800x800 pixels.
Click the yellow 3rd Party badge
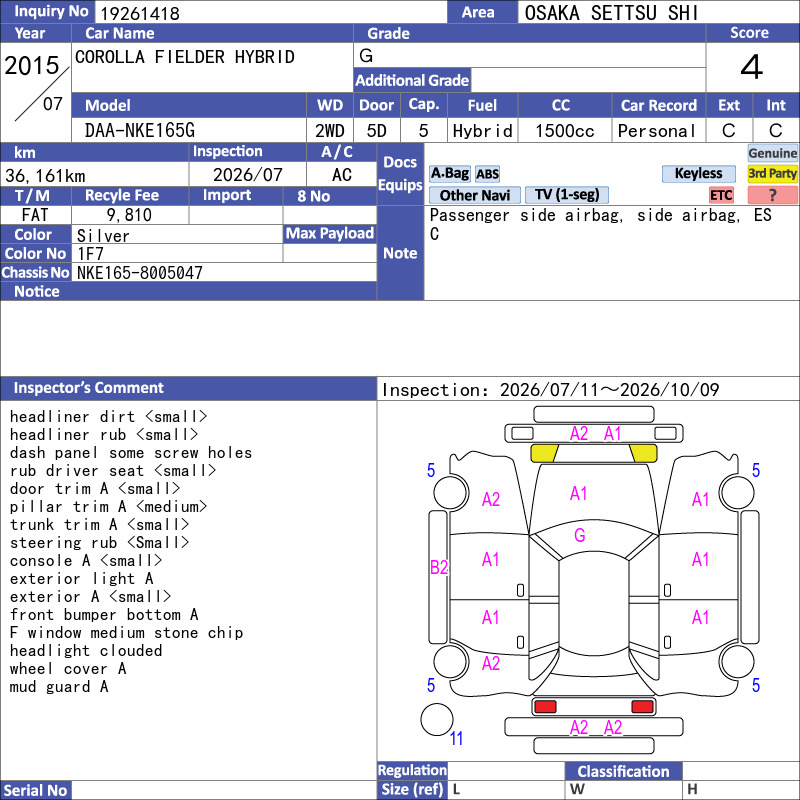tap(772, 173)
